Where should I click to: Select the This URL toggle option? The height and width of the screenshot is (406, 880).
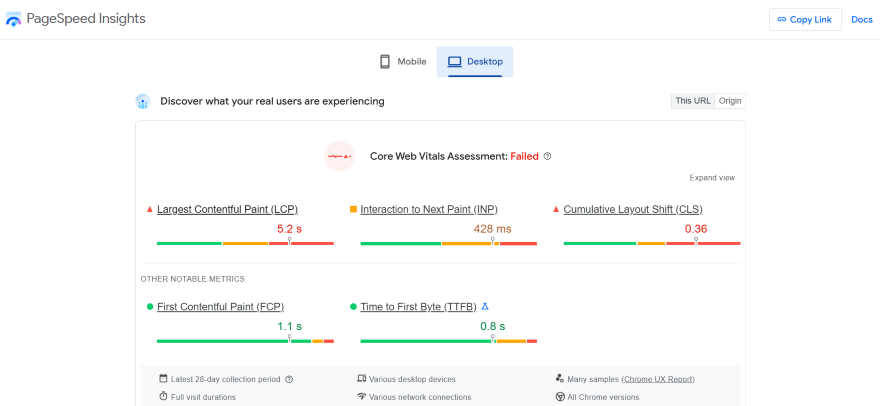(693, 101)
